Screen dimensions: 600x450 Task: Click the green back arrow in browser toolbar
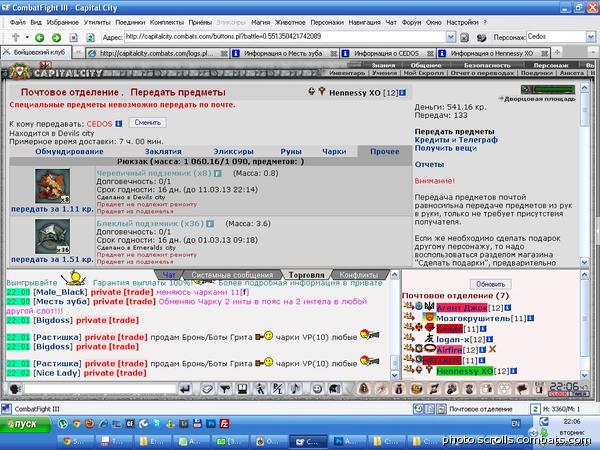tap(39, 38)
